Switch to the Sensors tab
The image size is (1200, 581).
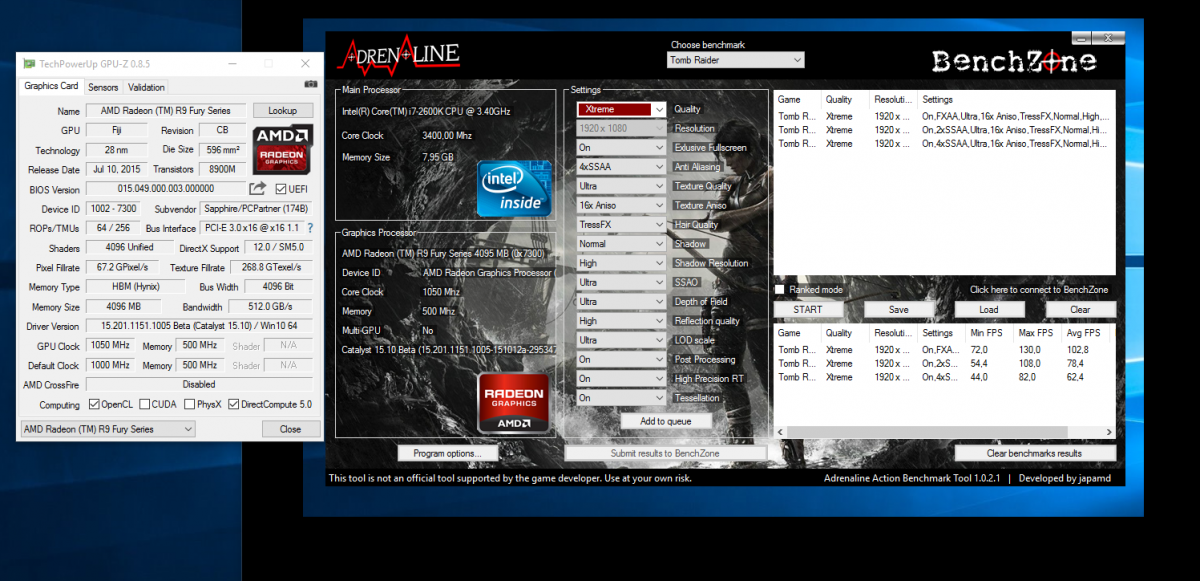tap(103, 88)
